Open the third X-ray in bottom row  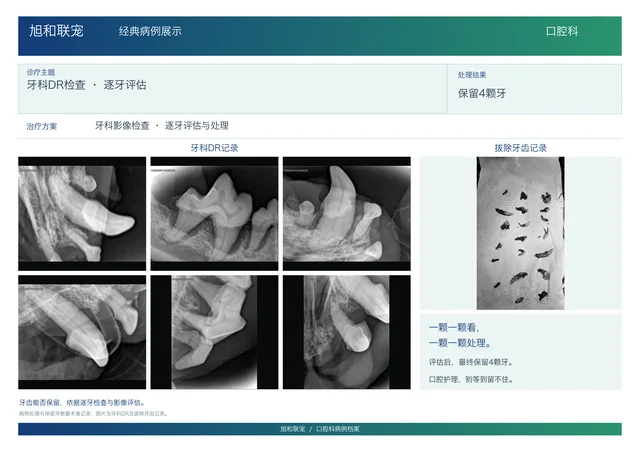347,332
